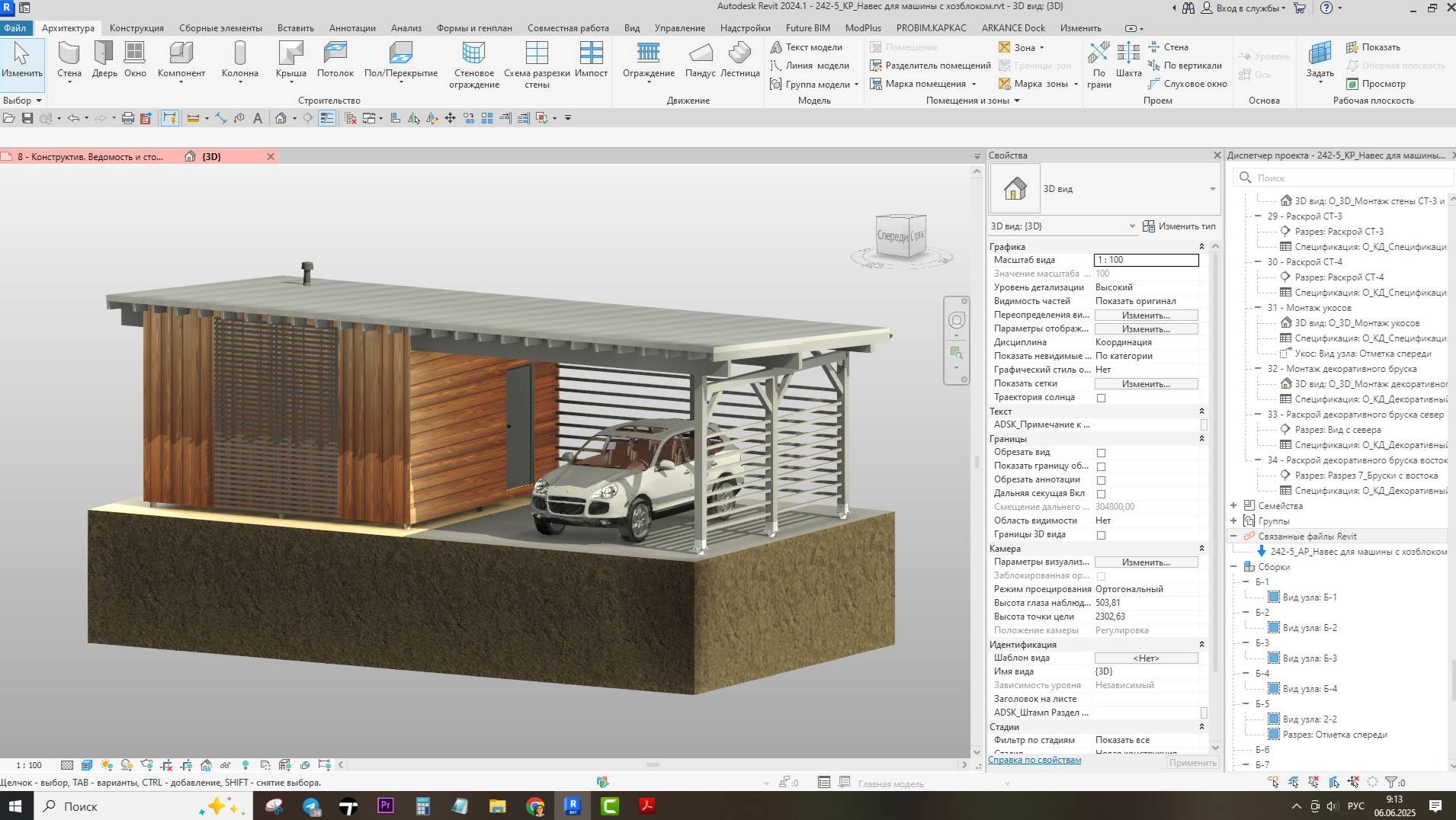The width and height of the screenshot is (1456, 820).
Task: Open Revit from the Windows taskbar
Action: click(x=572, y=806)
